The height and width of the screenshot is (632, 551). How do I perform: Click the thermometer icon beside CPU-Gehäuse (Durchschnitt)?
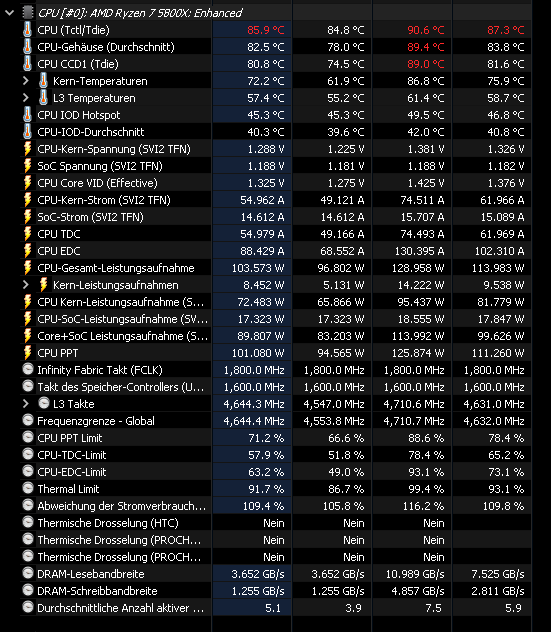pyautogui.click(x=27, y=47)
